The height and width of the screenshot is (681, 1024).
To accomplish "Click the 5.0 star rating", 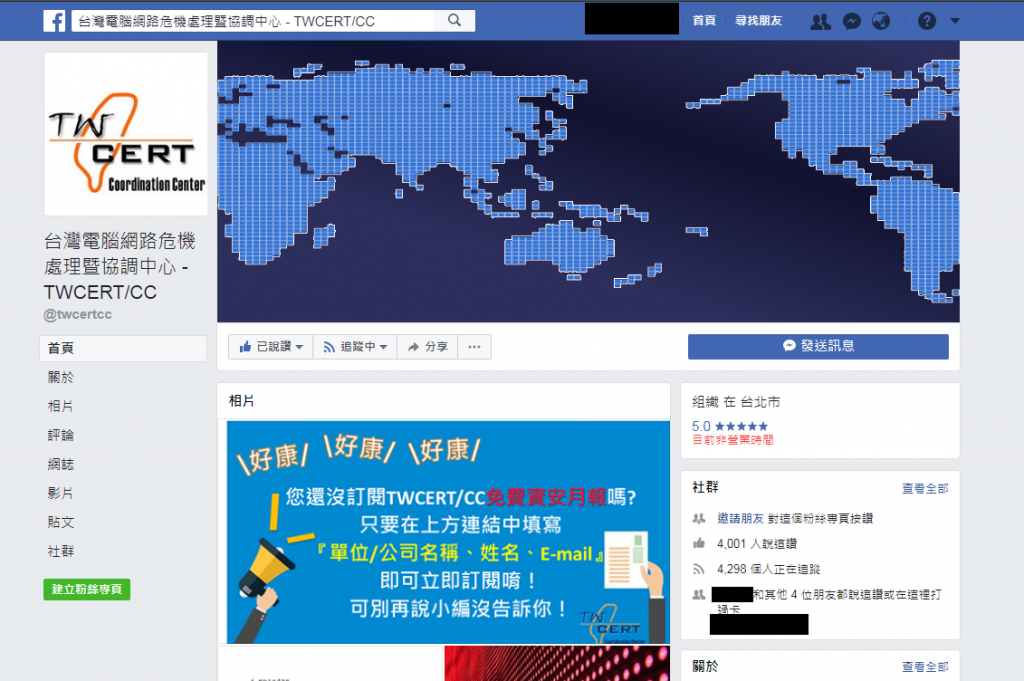I will [x=729, y=426].
